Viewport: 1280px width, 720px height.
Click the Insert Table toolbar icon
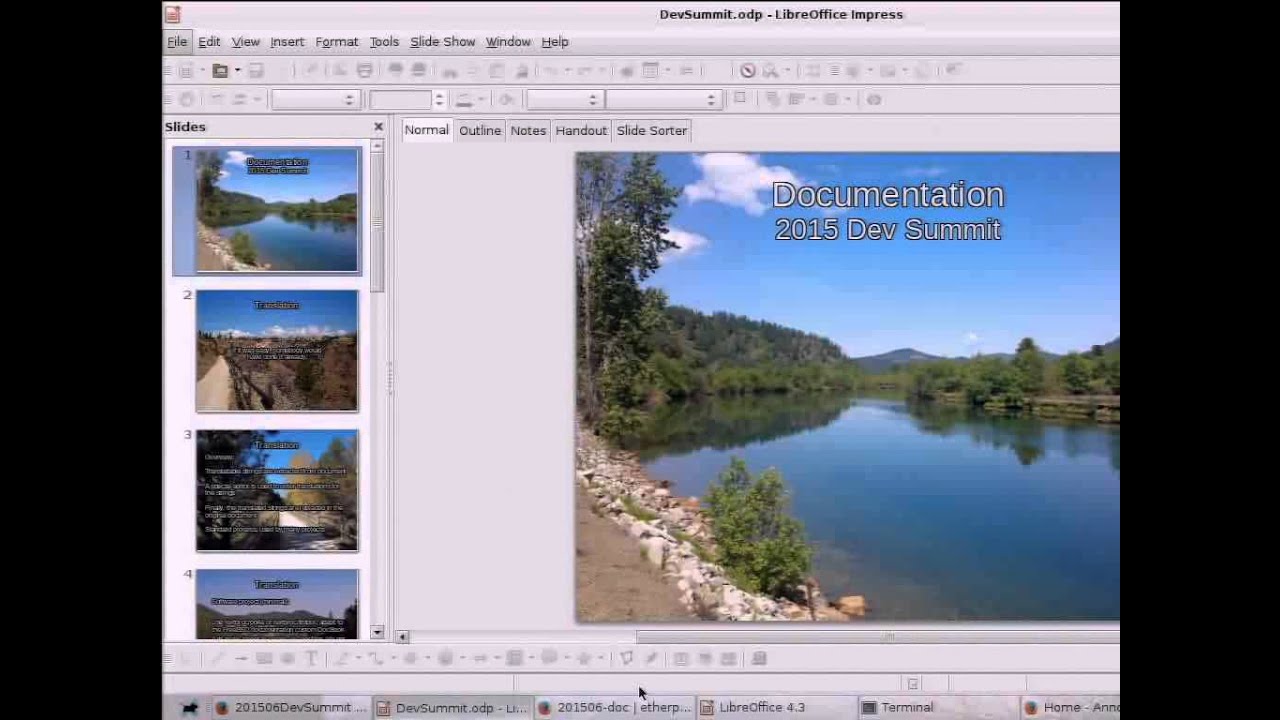click(x=650, y=70)
